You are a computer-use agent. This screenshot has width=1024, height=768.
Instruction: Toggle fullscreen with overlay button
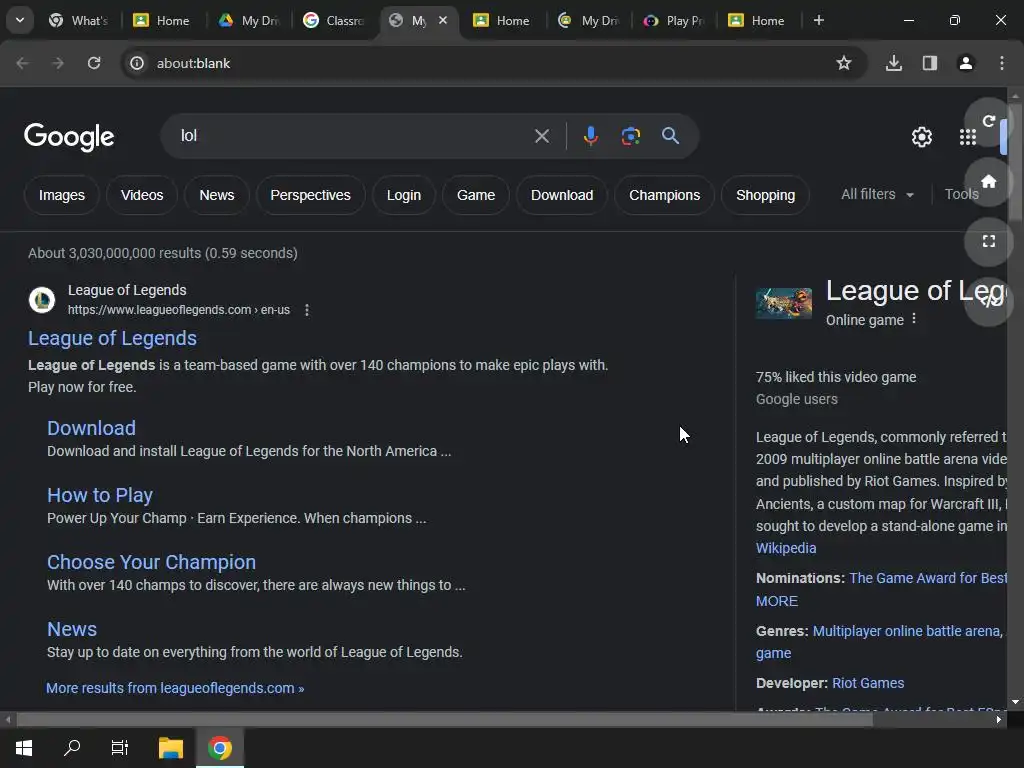tap(988, 242)
